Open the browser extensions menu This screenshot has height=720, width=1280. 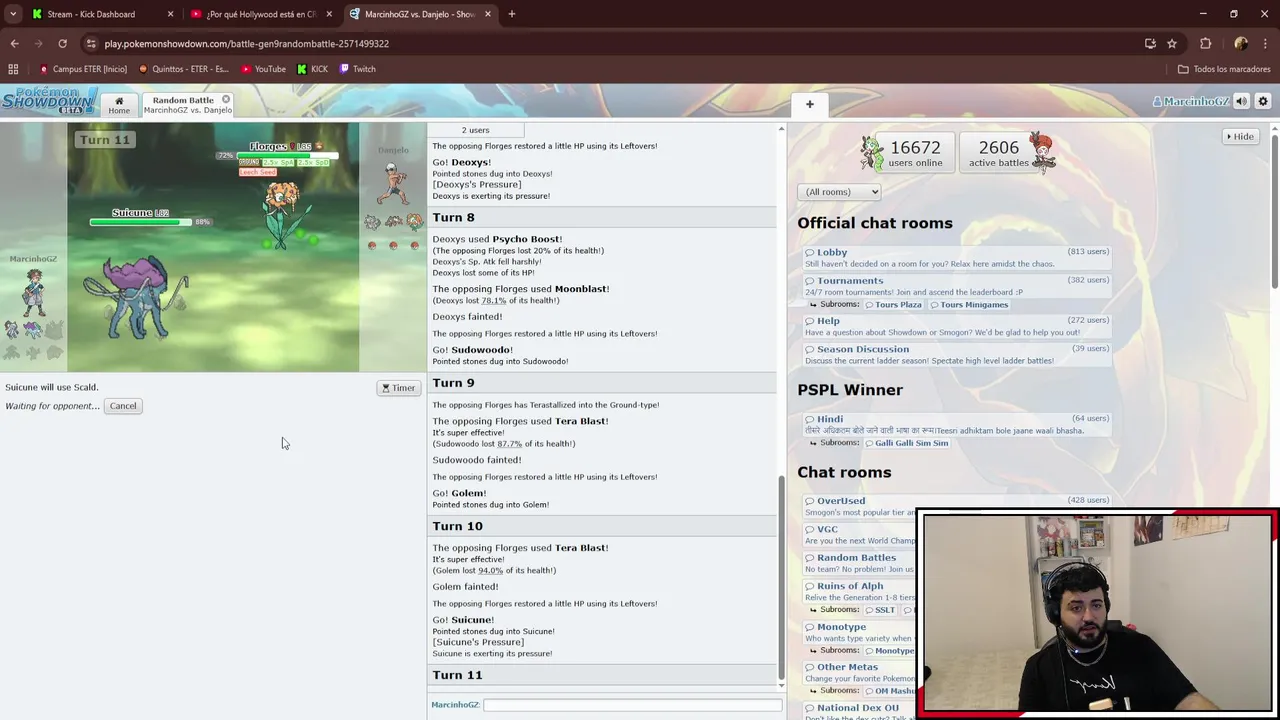1206,44
